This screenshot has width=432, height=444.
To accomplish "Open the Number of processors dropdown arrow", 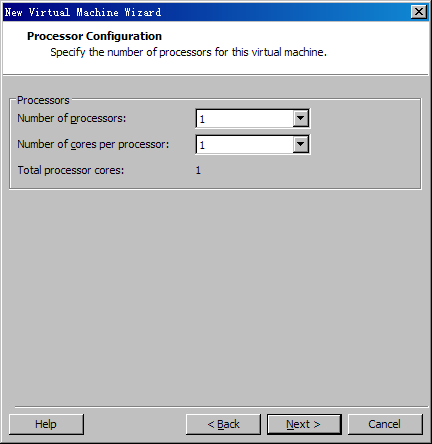I will 300,118.
